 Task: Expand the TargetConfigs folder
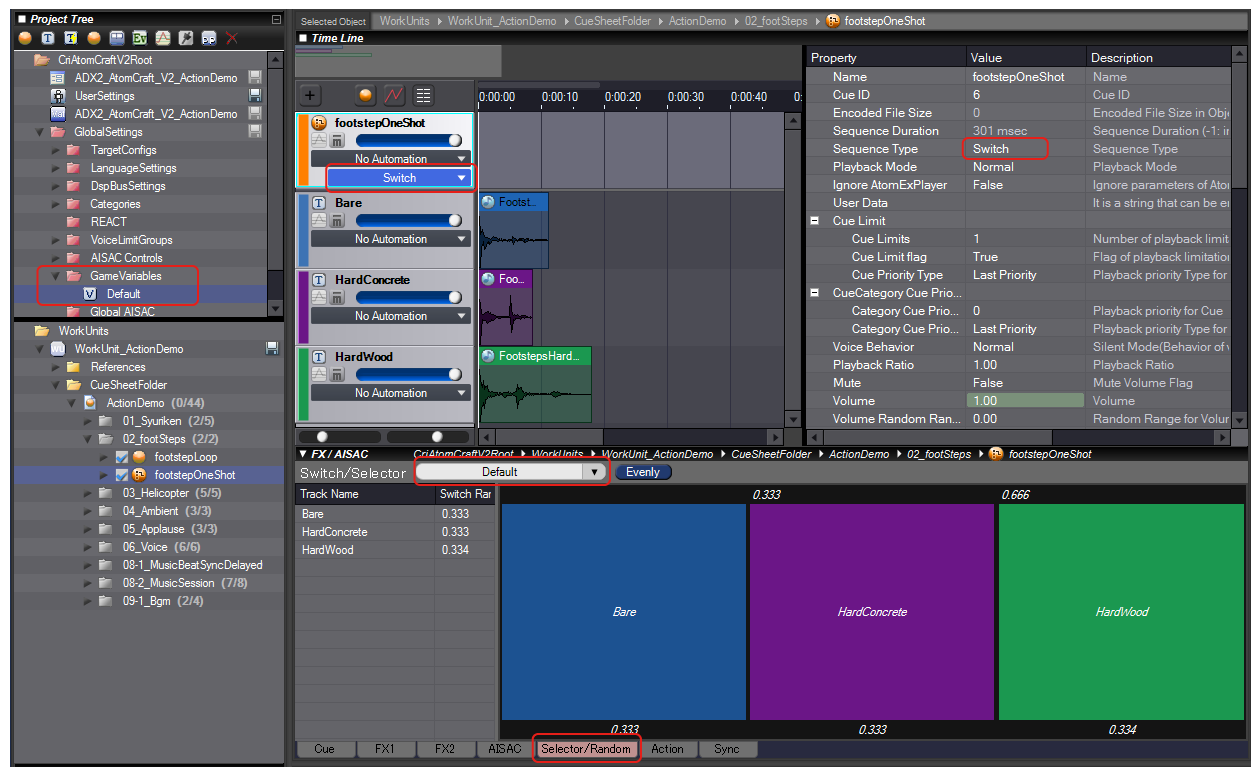point(56,150)
